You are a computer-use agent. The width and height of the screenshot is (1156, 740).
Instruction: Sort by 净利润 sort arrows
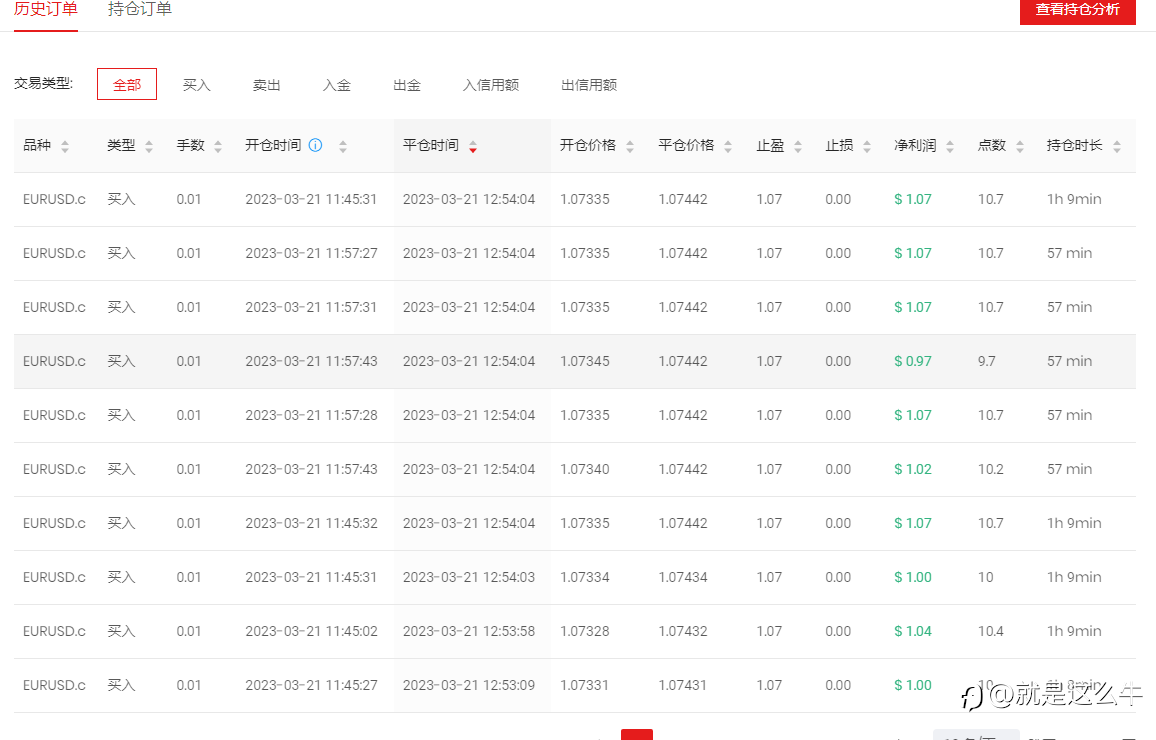point(950,146)
